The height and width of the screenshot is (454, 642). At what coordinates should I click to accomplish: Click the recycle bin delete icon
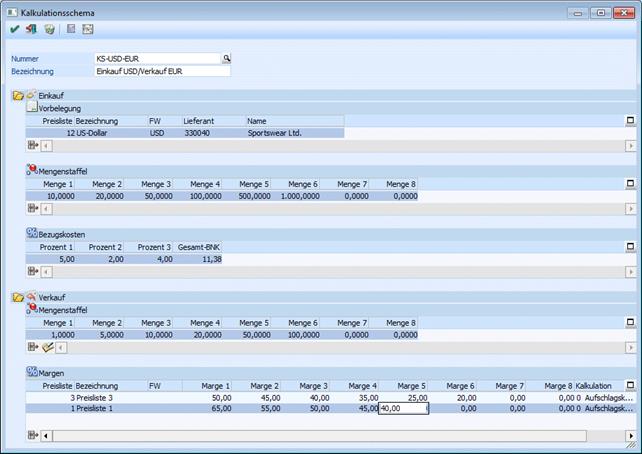[49, 30]
